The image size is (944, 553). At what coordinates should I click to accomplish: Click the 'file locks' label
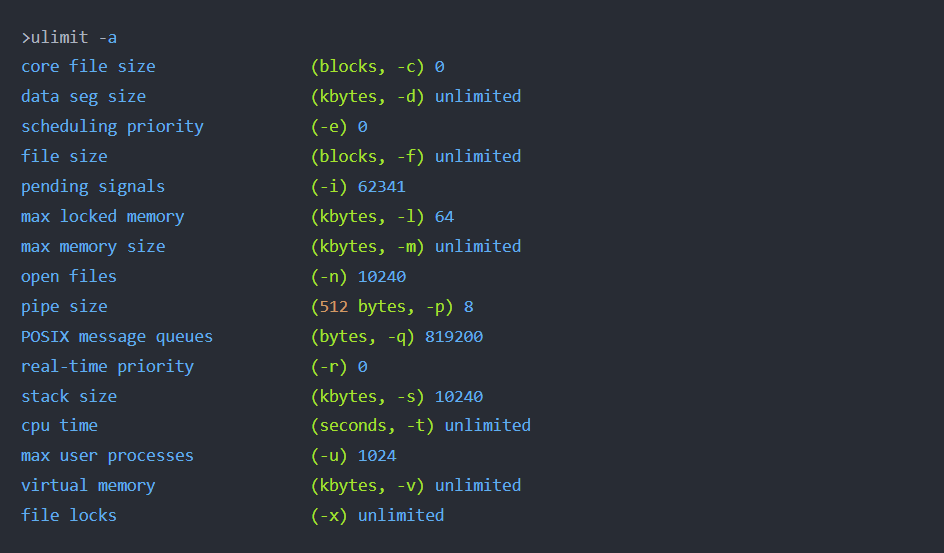coord(69,516)
